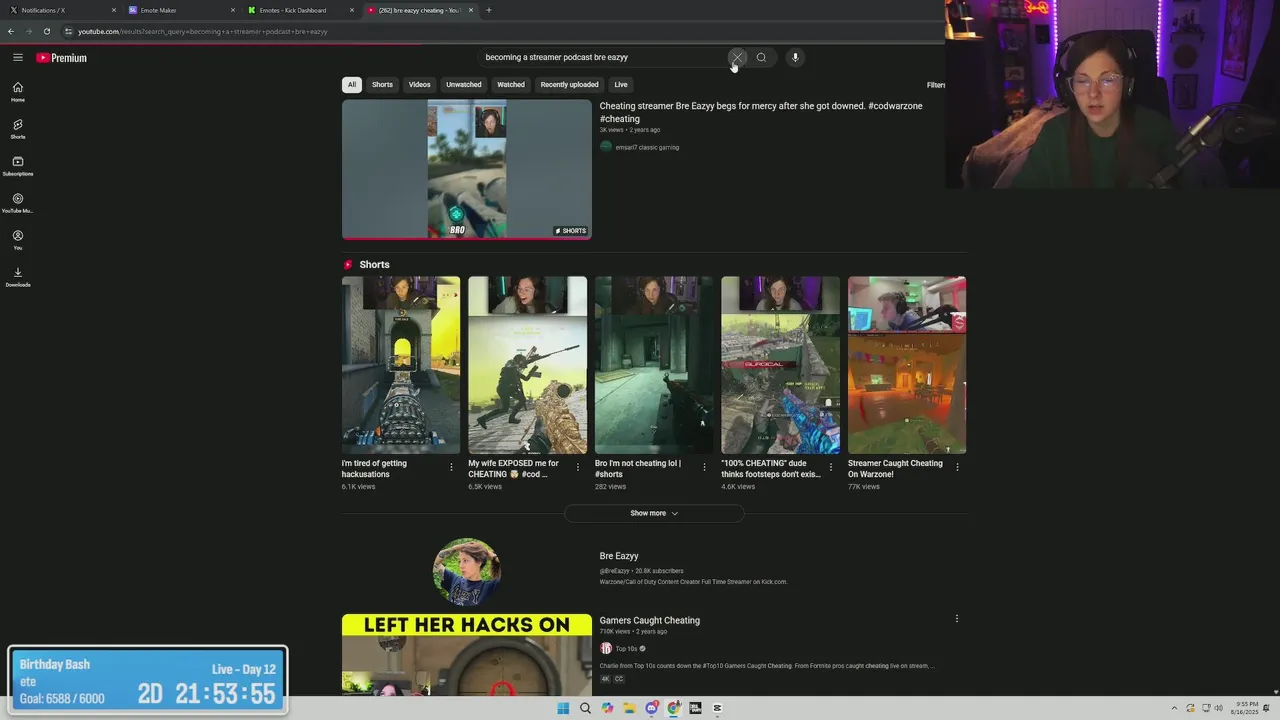Go back with the browser arrow
Viewport: 1280px width, 720px height.
(x=11, y=31)
